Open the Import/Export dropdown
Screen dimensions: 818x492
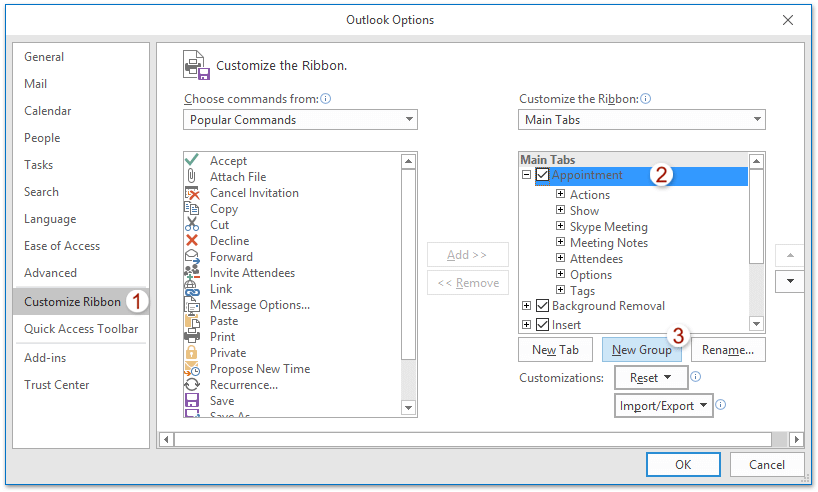(x=664, y=405)
